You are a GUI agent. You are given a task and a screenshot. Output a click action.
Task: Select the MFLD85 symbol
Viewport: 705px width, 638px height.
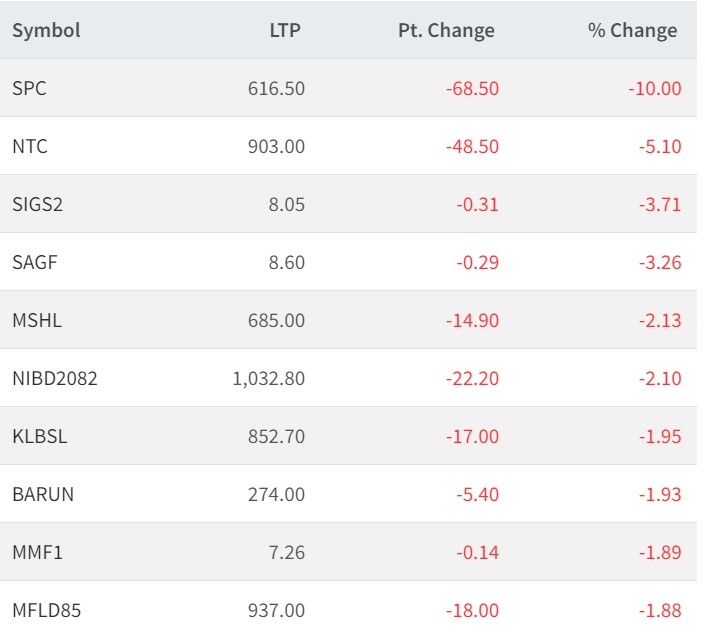[46, 610]
